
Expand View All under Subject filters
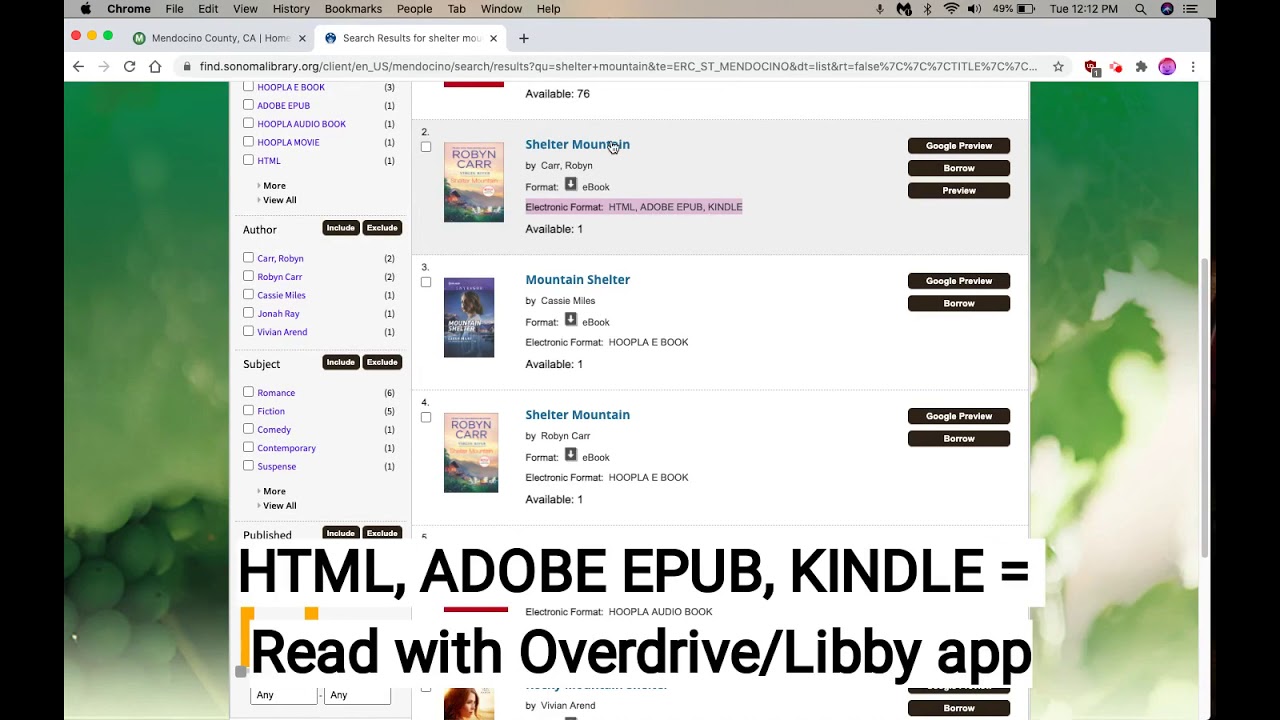click(279, 505)
